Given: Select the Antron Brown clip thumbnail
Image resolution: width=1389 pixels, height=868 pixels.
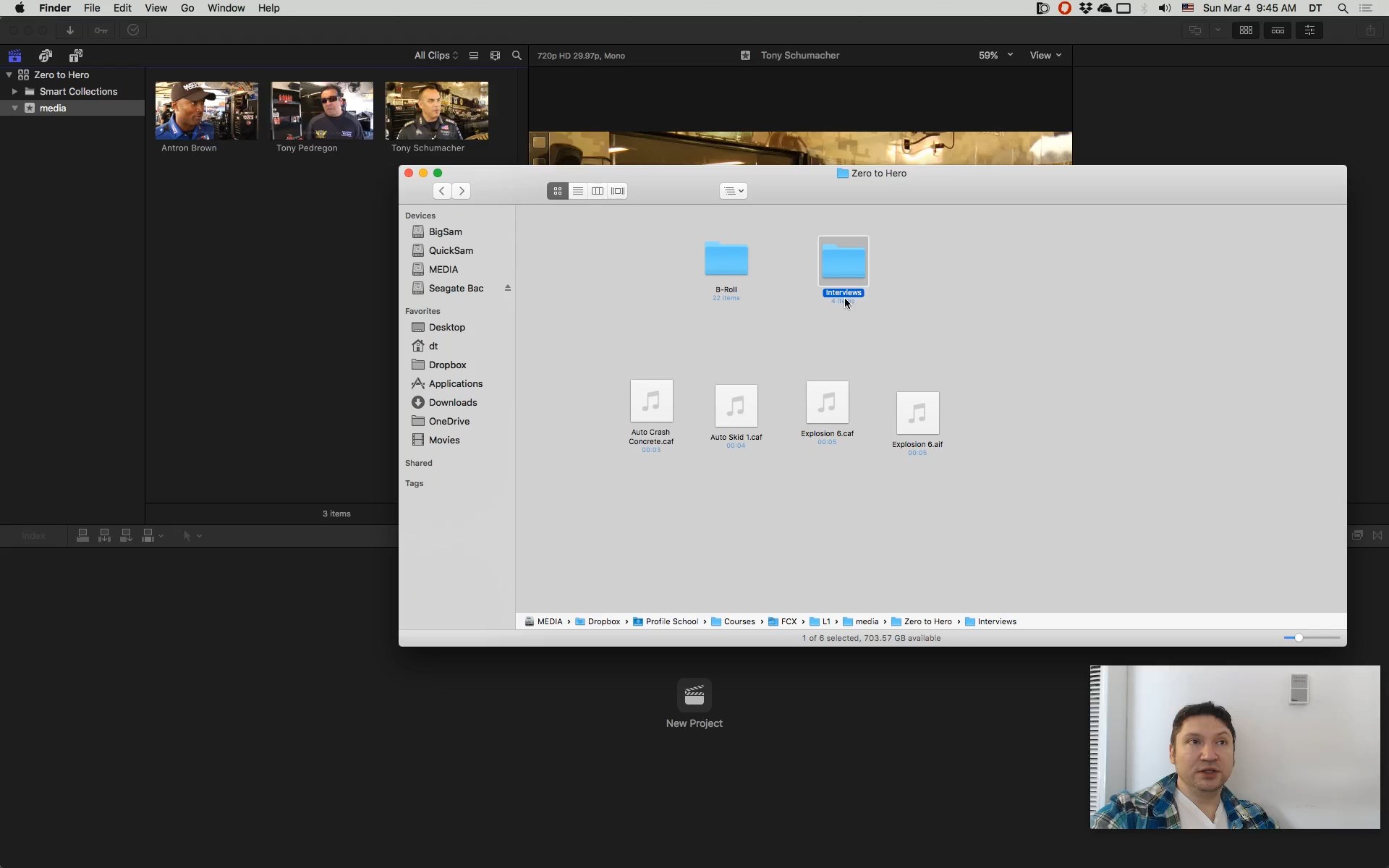Looking at the screenshot, I should click(206, 111).
